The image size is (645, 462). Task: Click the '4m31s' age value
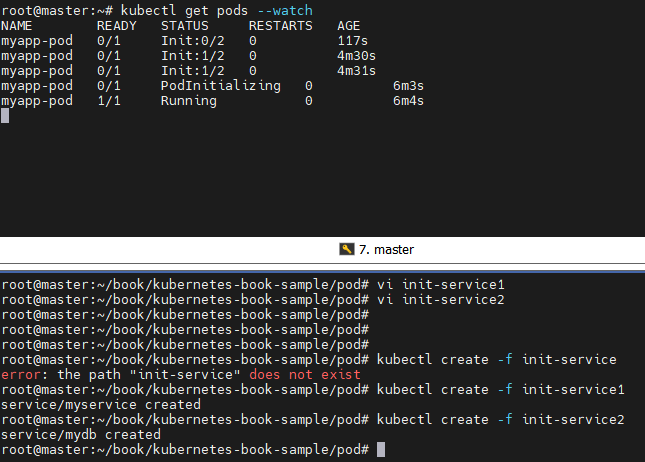(x=356, y=71)
